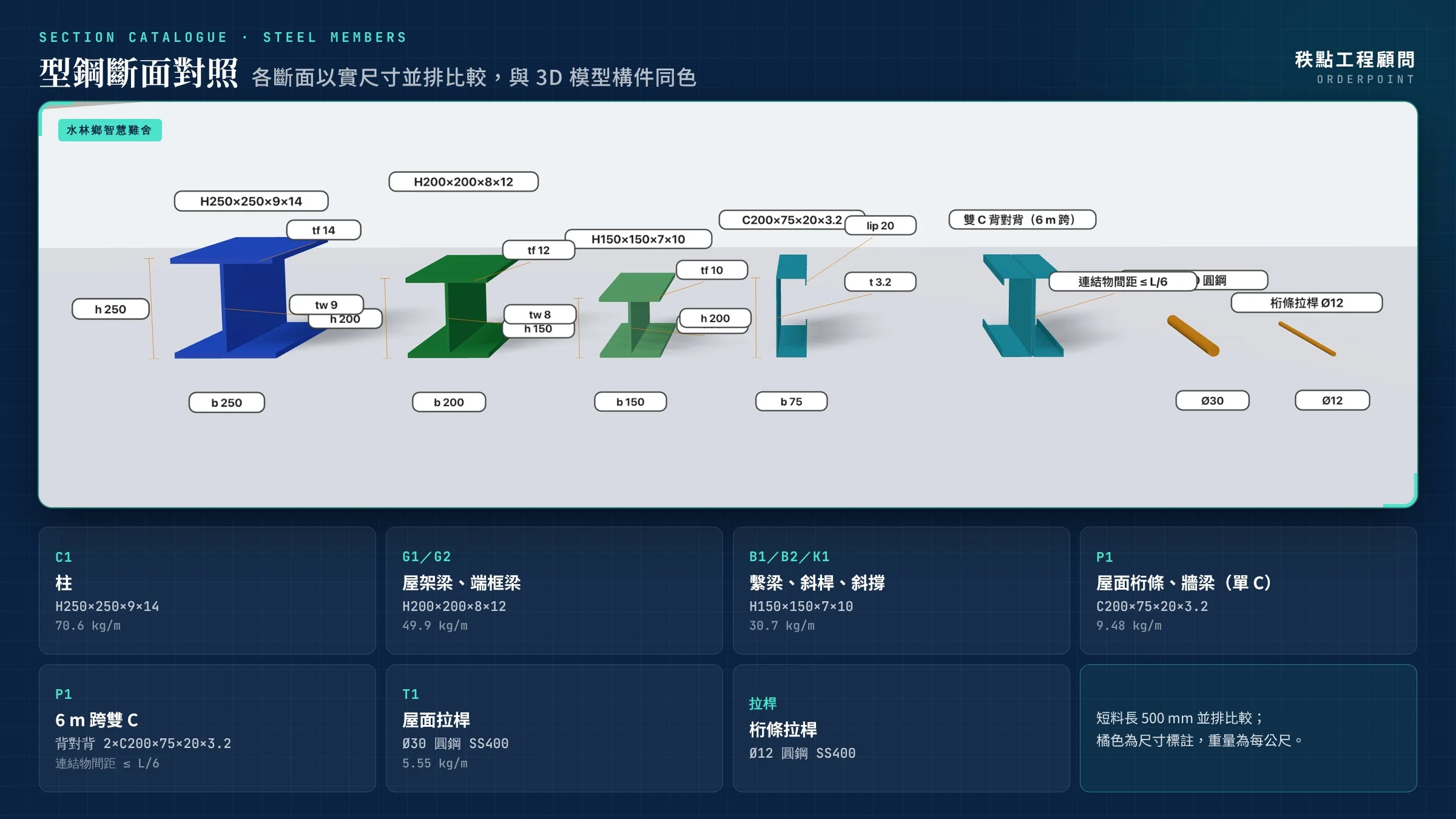
Task: Select the b 200 width label
Action: (x=449, y=402)
